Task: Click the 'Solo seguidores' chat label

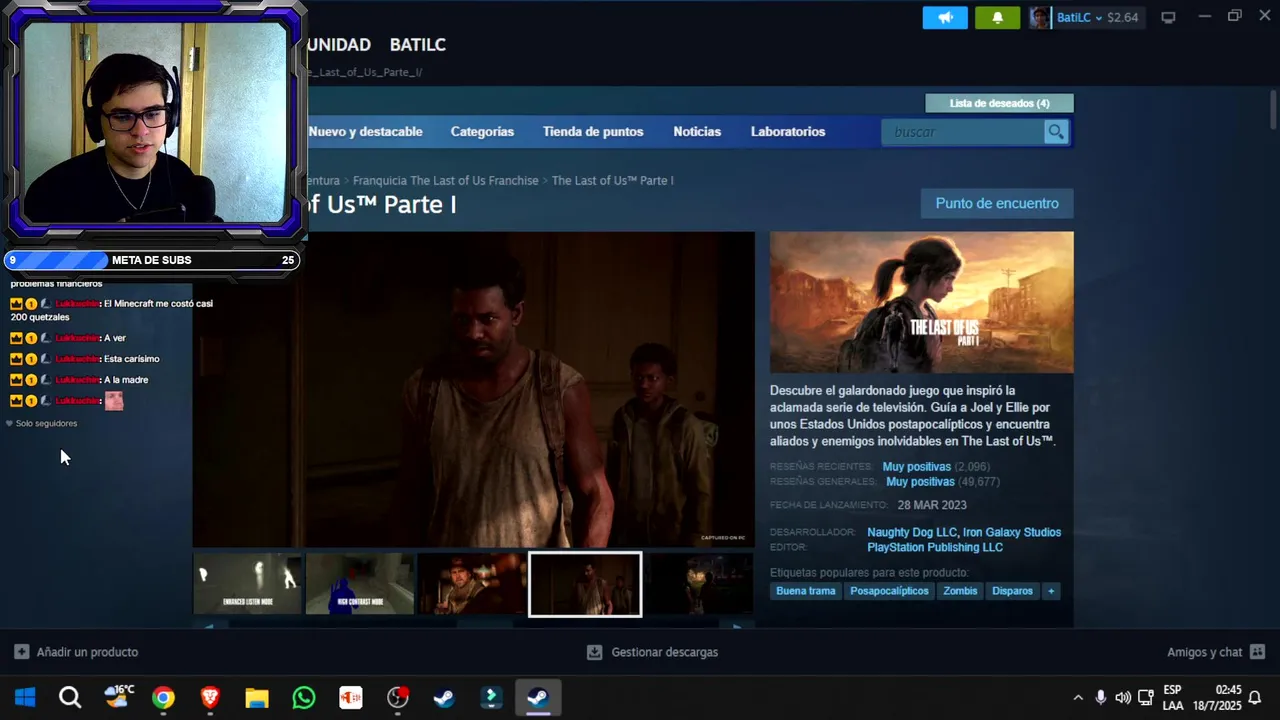Action: pos(46,424)
